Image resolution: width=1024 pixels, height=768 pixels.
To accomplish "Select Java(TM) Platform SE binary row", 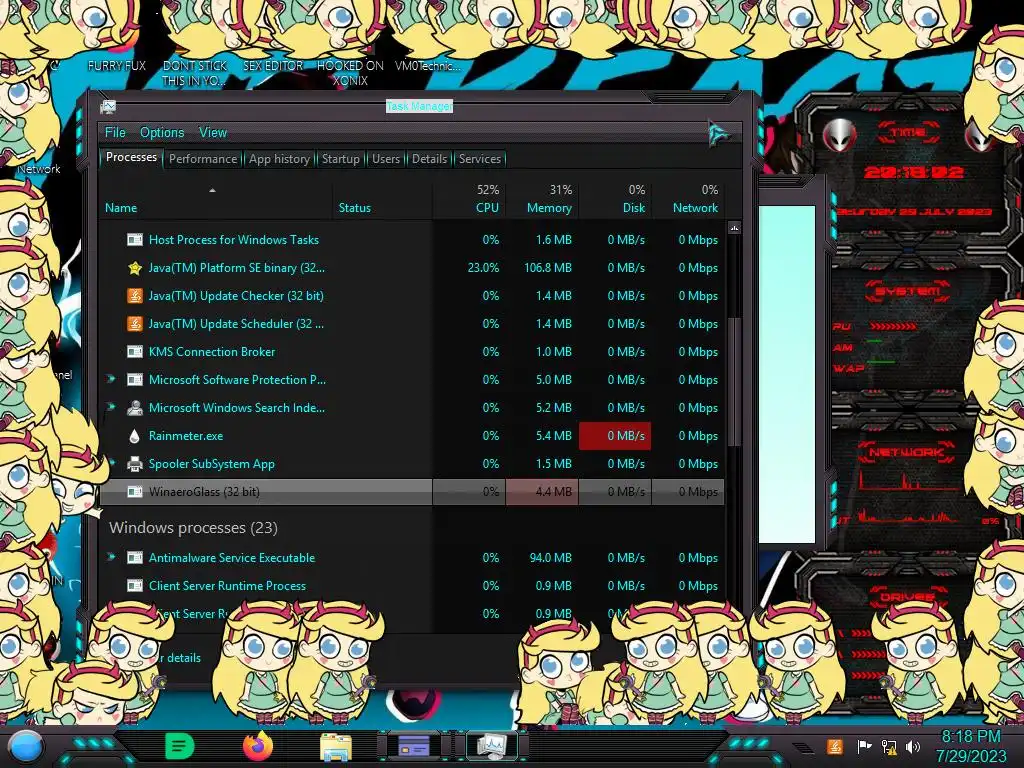I will pyautogui.click(x=412, y=268).
